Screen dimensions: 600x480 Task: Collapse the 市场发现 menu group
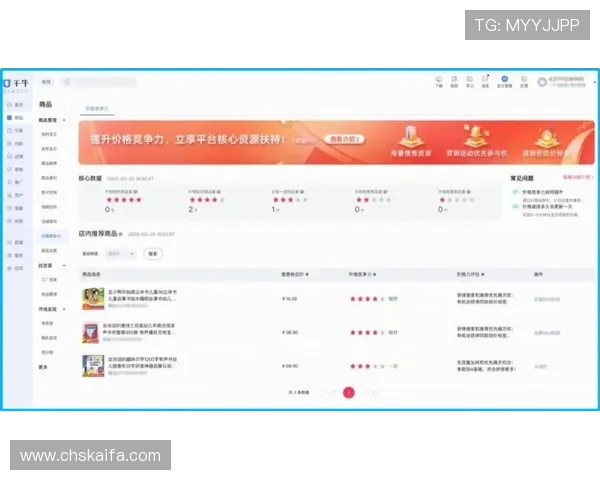click(x=64, y=309)
